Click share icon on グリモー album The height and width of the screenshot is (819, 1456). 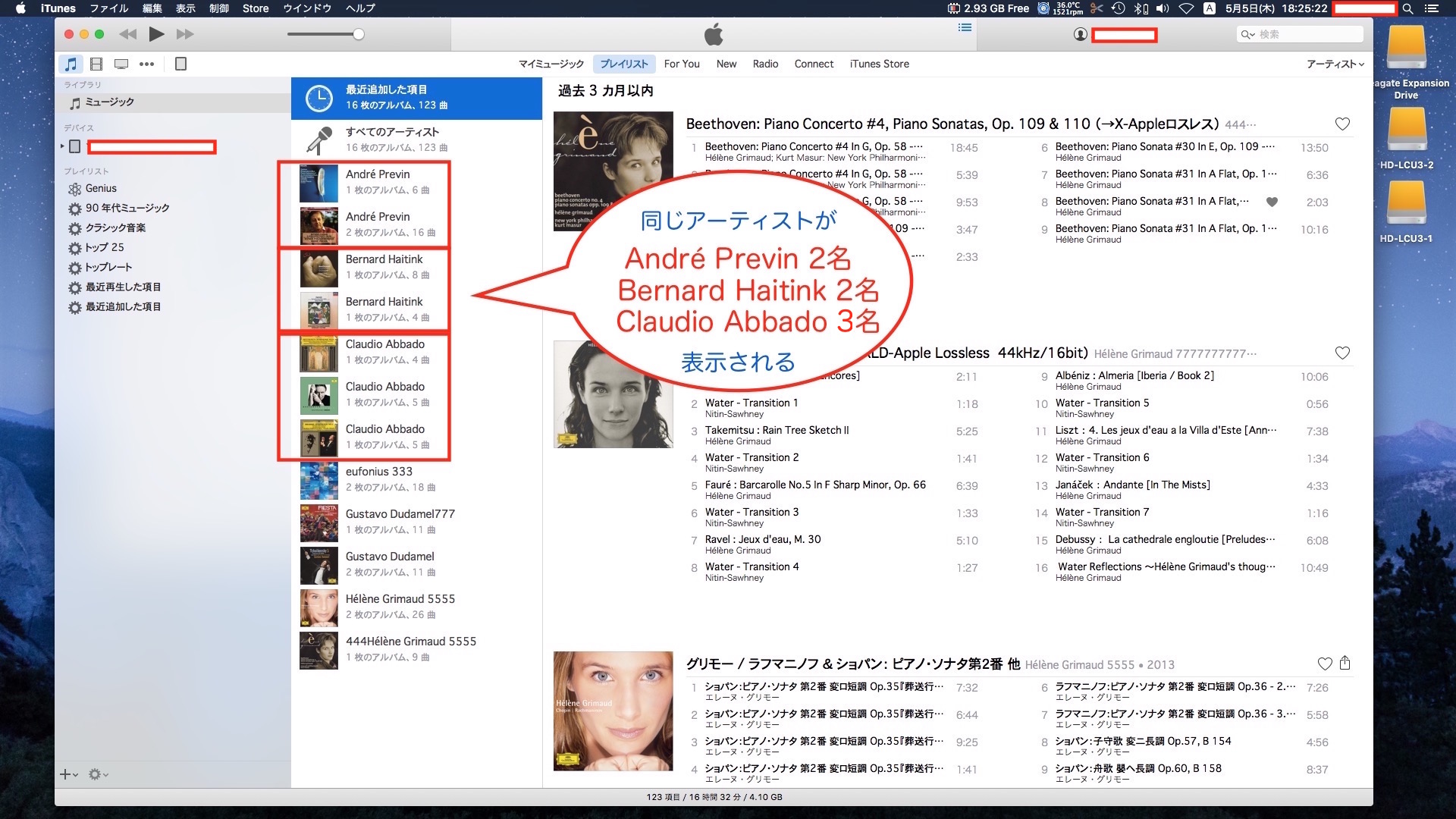coord(1345,663)
